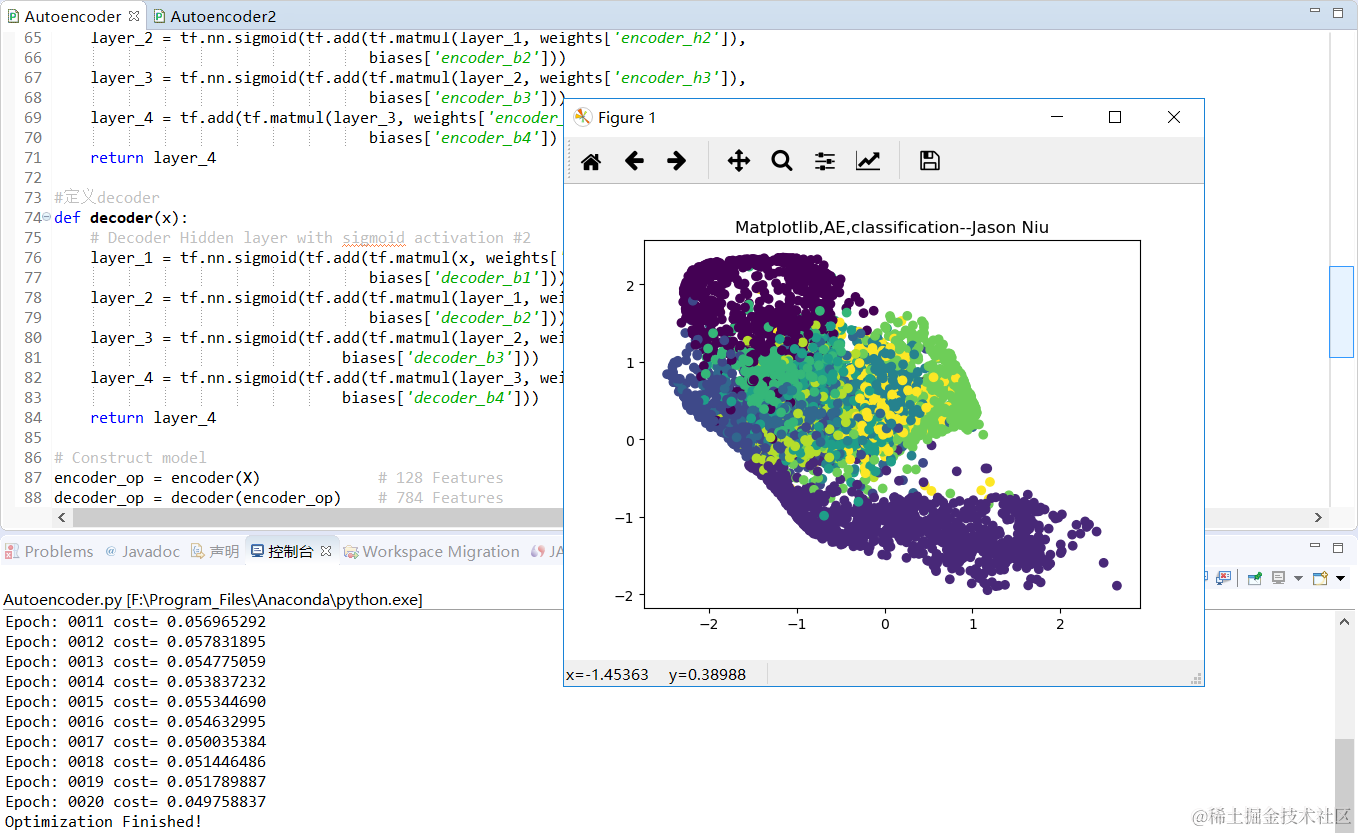Maximize the console panel view
This screenshot has width=1358, height=833.
1339,547
